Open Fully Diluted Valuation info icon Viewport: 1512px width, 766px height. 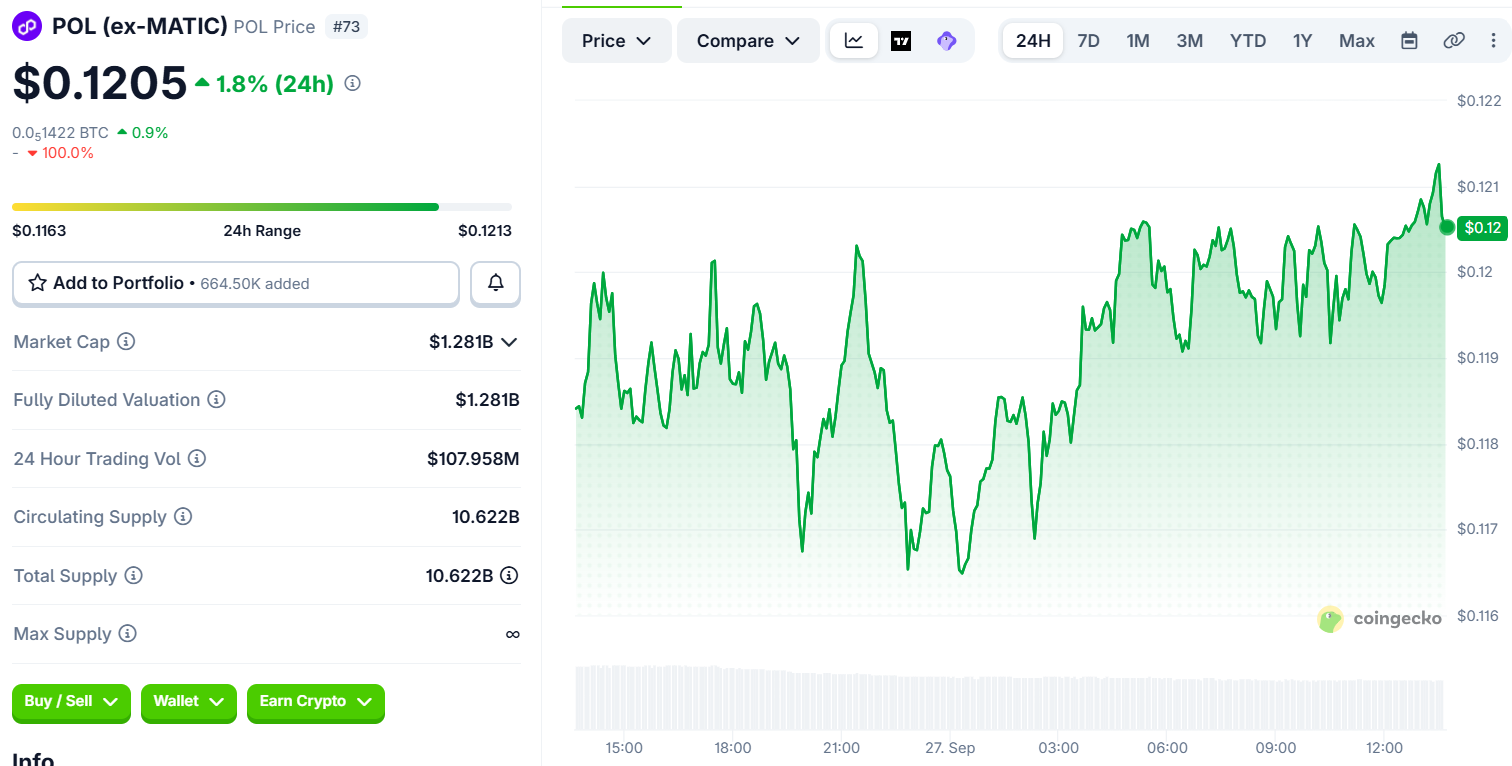pyautogui.click(x=216, y=400)
